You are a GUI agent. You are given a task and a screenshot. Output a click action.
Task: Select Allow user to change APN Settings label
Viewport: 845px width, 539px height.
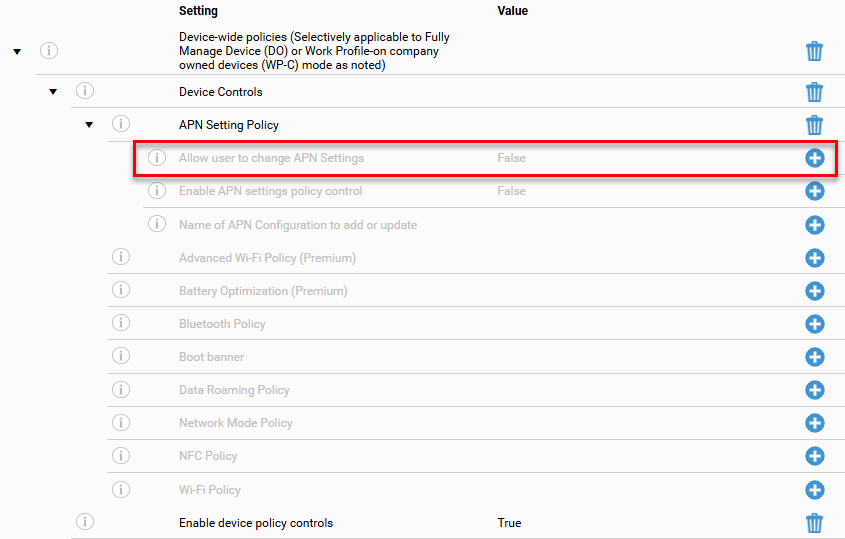[271, 158]
